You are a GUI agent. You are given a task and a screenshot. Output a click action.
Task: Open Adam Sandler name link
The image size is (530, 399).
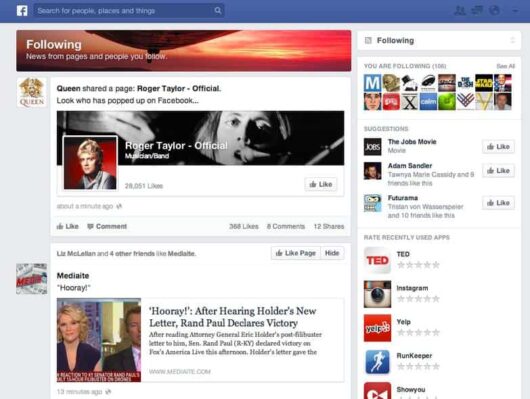[410, 166]
